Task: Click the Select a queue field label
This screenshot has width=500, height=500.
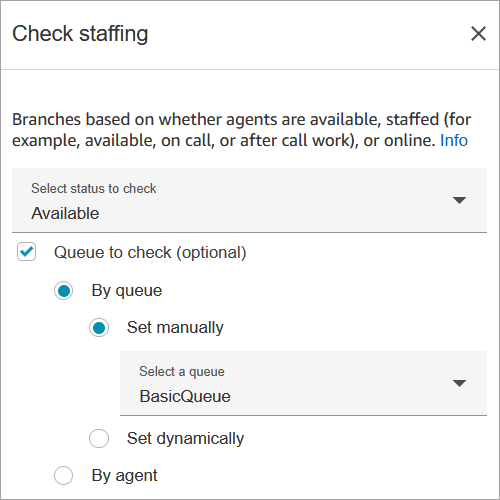Action: click(x=182, y=371)
